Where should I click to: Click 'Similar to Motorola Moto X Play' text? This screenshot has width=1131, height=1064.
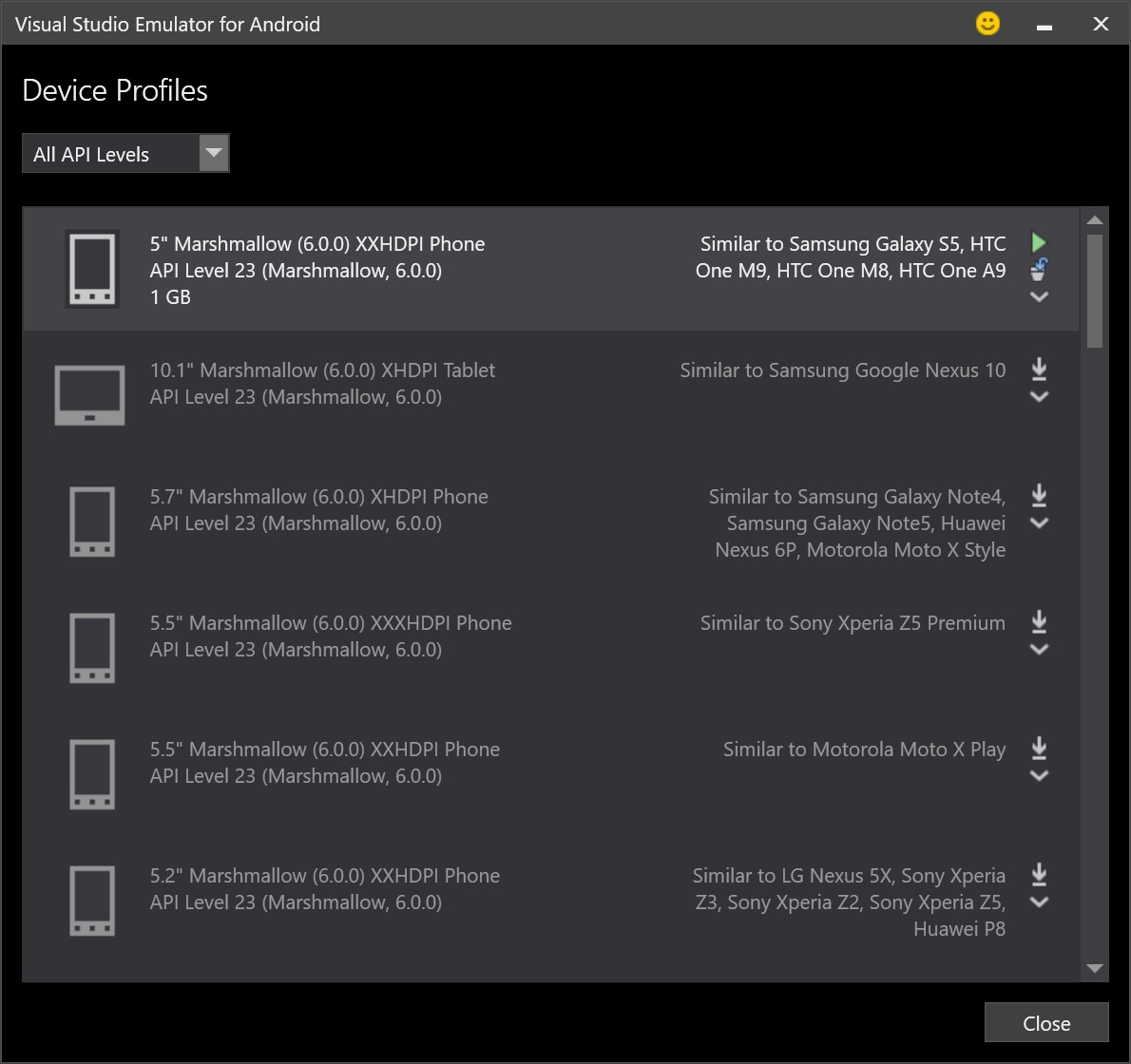[x=864, y=750]
